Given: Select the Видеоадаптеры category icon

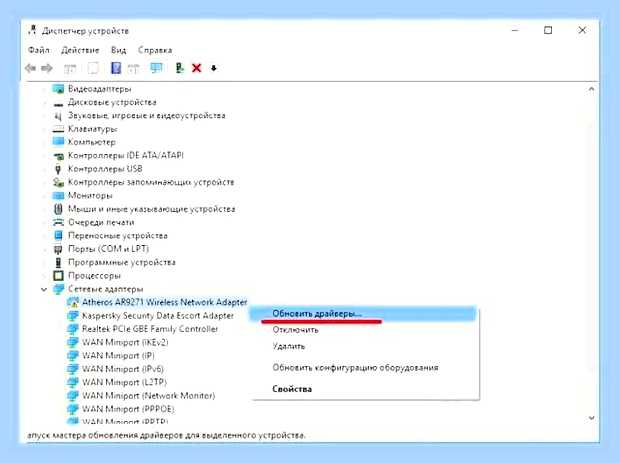Looking at the screenshot, I should [58, 89].
